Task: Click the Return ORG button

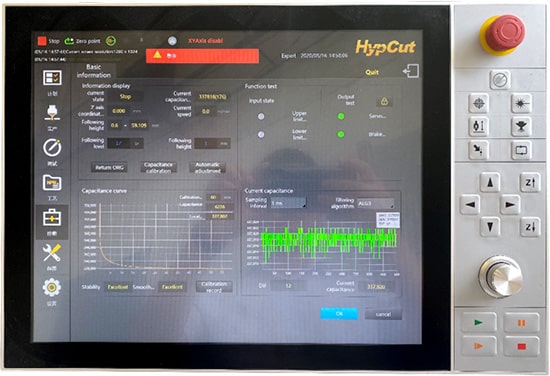Action: [109, 168]
